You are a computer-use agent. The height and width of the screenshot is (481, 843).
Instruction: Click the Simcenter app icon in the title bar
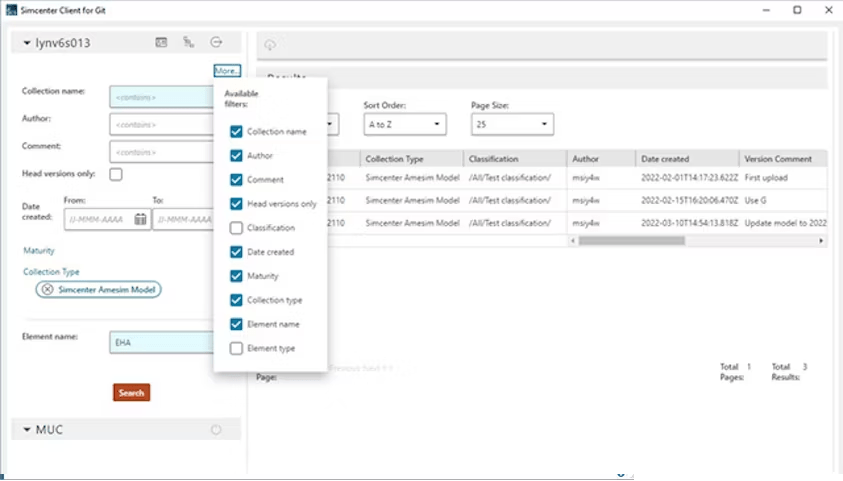click(x=10, y=9)
